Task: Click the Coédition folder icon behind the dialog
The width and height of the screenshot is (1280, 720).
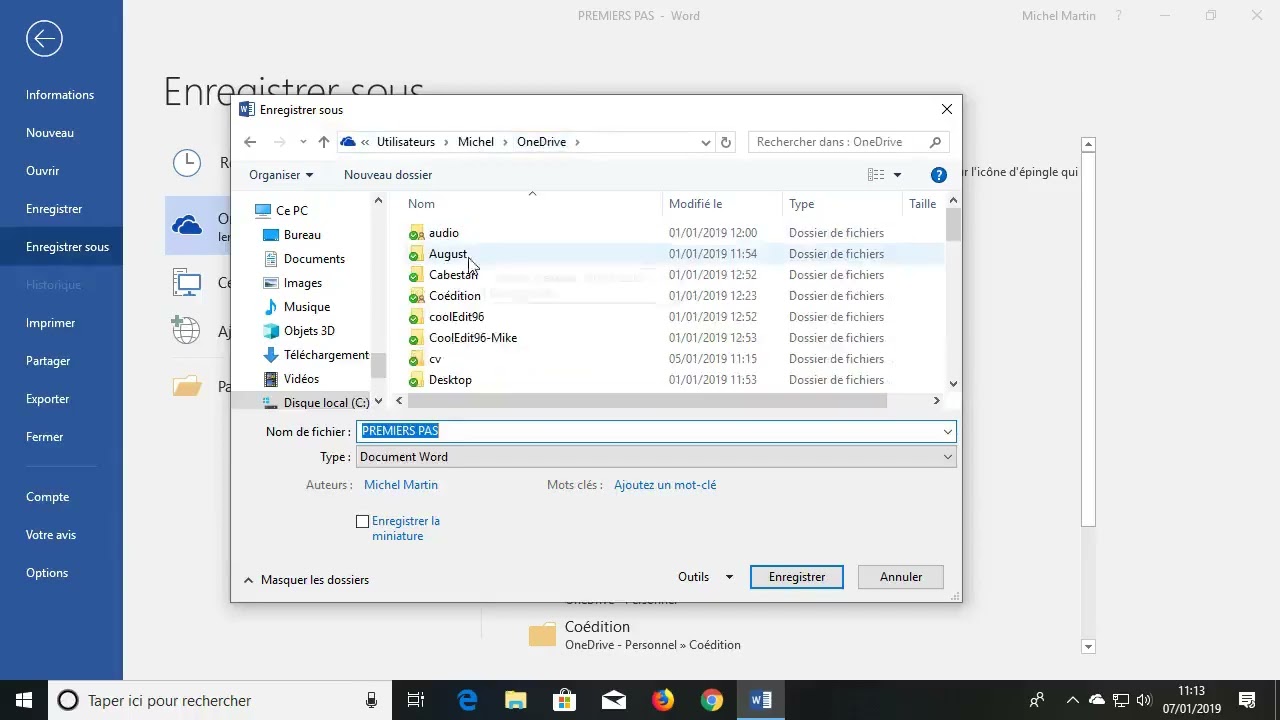Action: [x=542, y=635]
